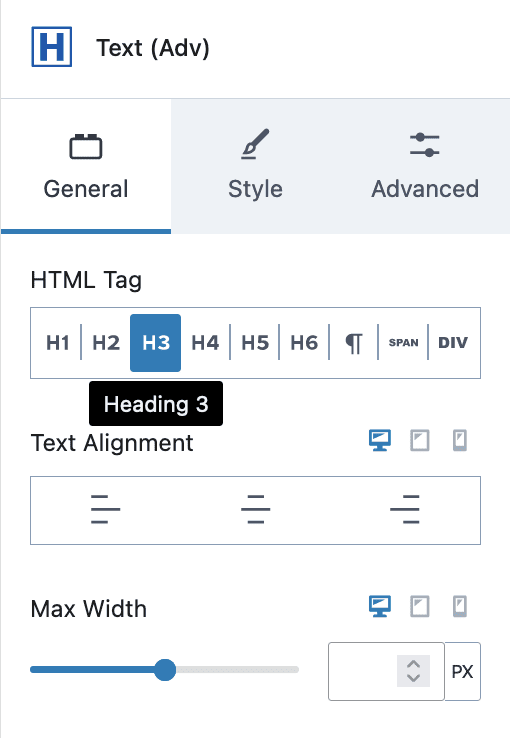Set HTML tag to H2

[106, 343]
